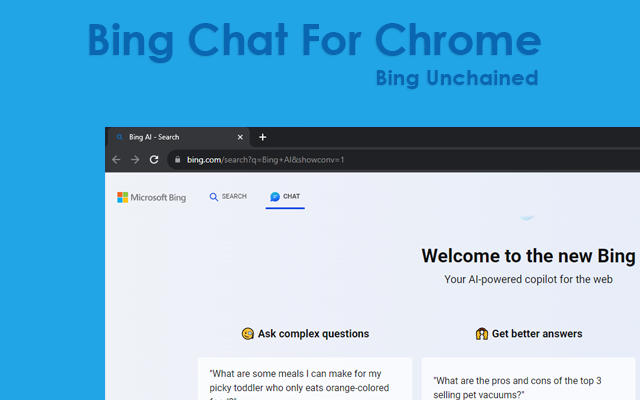Click the pet vacuums example card
This screenshot has height=400, width=640.
point(529,379)
